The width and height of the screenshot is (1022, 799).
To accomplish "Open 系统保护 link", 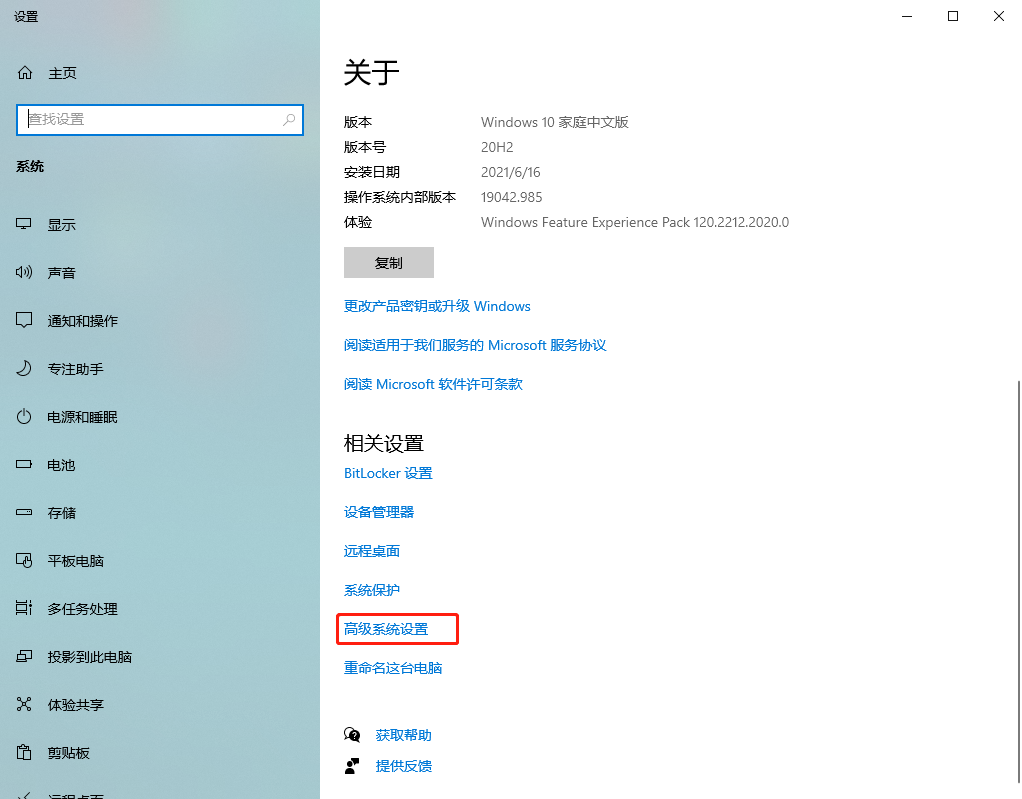I will click(372, 590).
